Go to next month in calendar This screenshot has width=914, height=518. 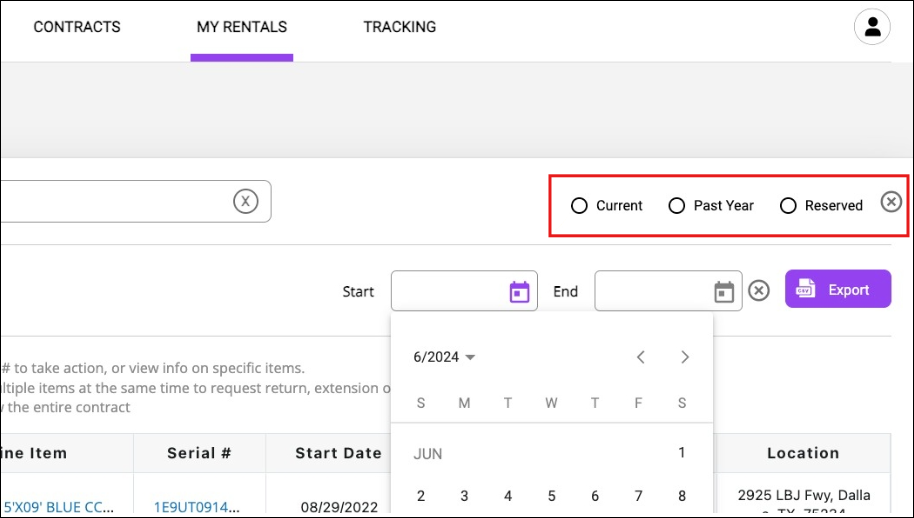[685, 357]
